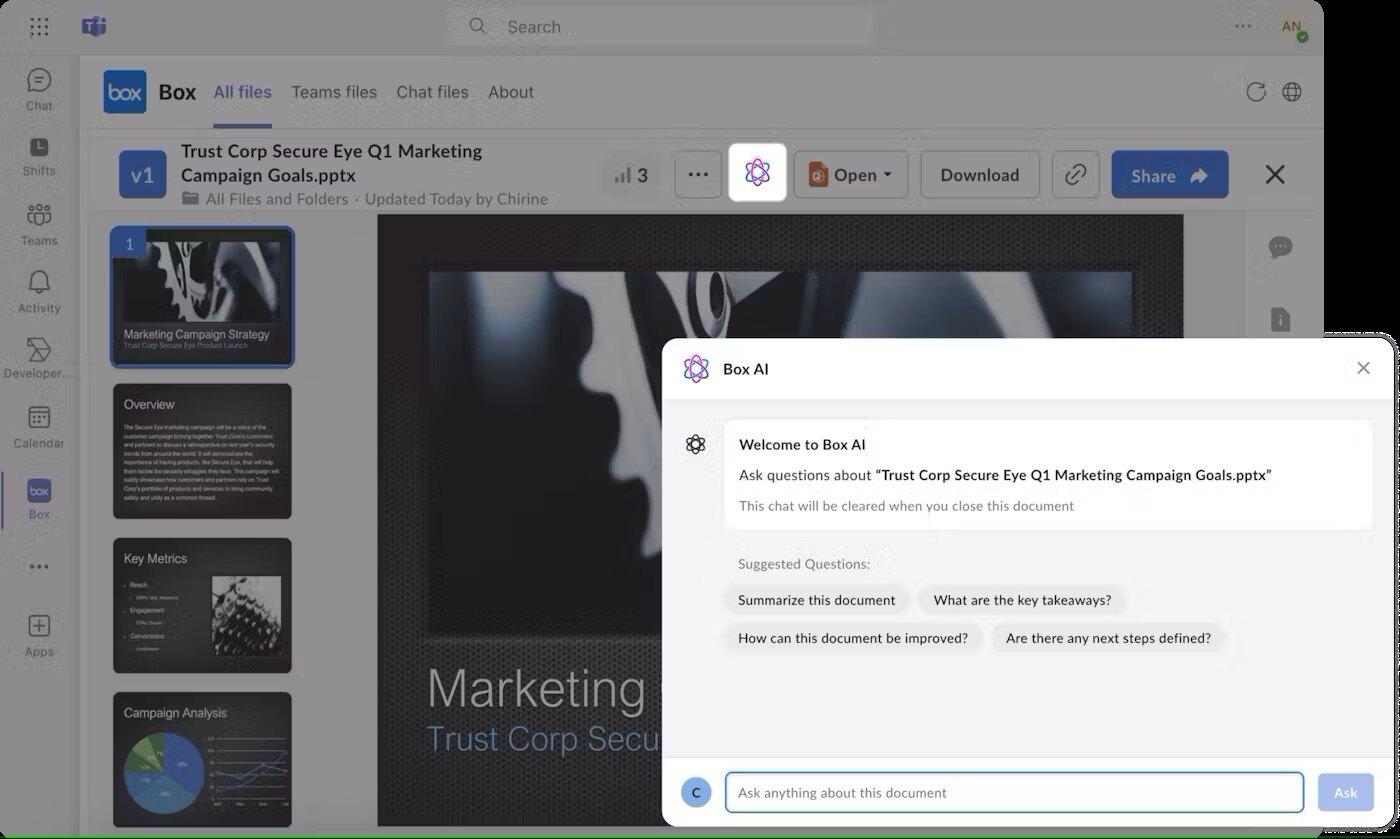Screen dimensions: 1400x839
Task: Download the Trust Corp marketing presentation
Action: [x=979, y=174]
